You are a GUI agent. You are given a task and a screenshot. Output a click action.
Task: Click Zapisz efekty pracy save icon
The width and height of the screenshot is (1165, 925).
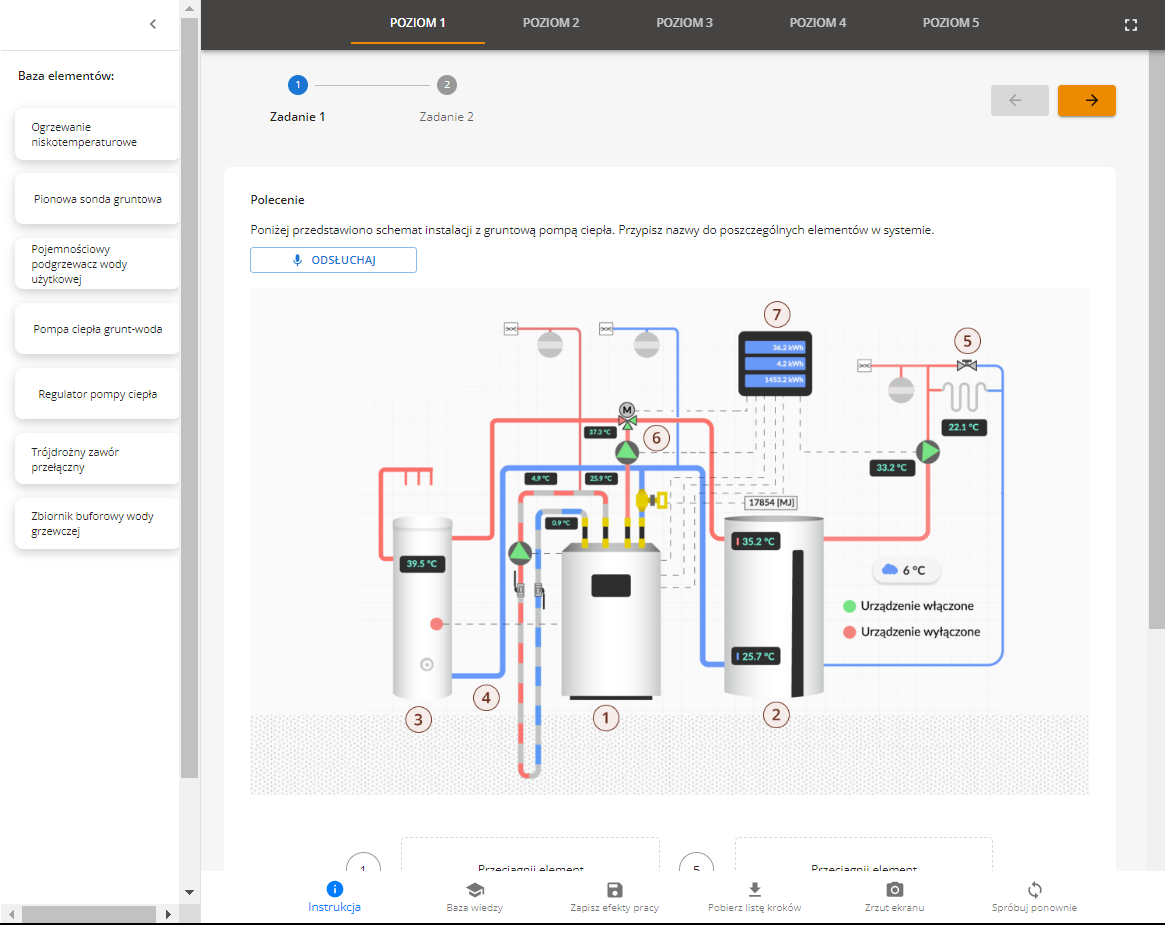[x=615, y=889]
